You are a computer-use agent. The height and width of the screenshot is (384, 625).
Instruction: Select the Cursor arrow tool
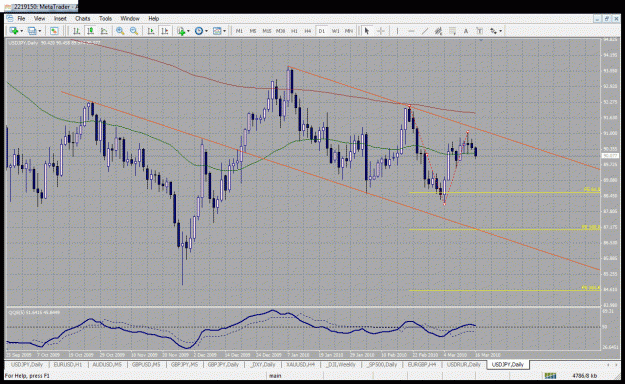[367, 31]
